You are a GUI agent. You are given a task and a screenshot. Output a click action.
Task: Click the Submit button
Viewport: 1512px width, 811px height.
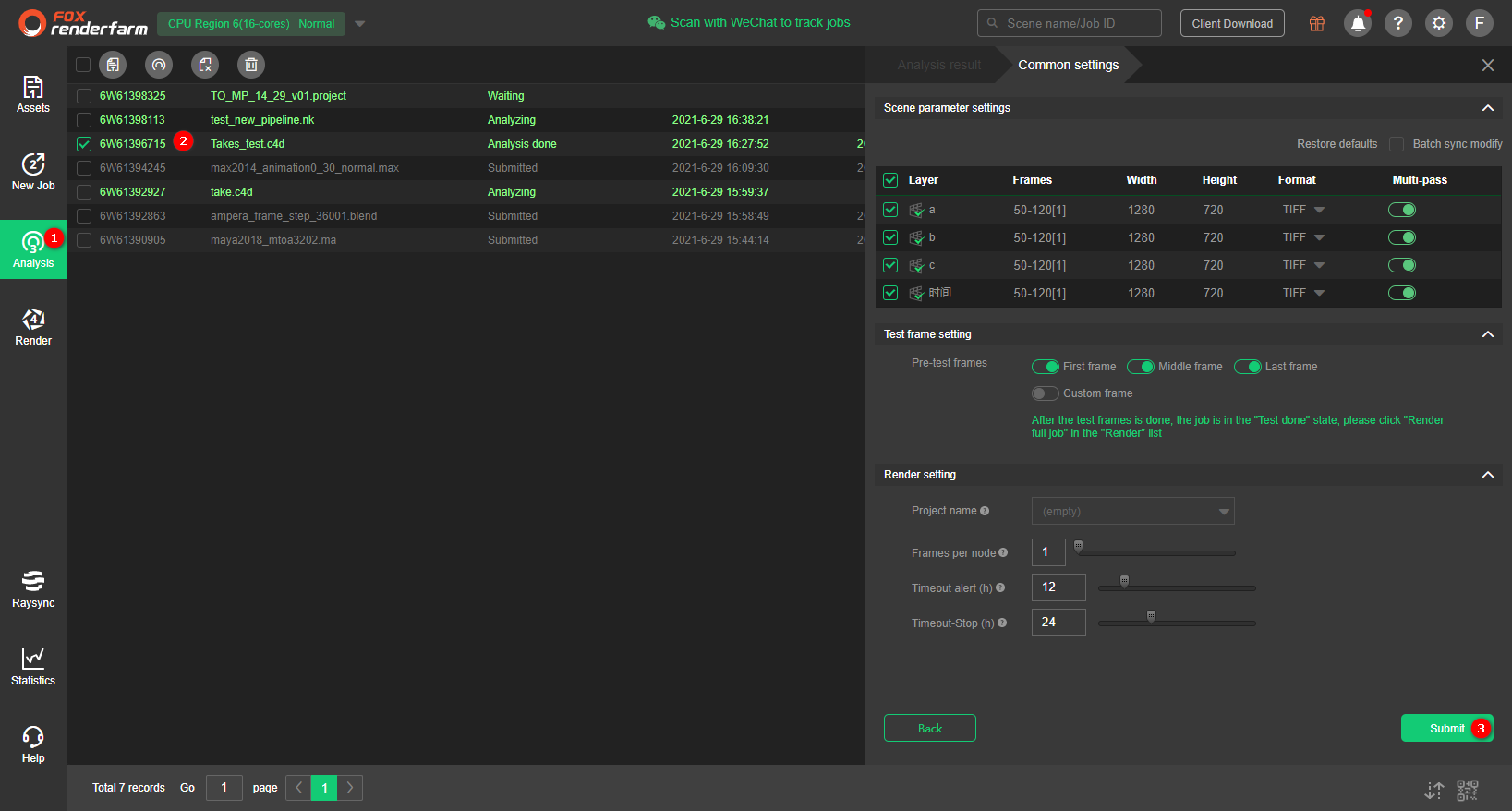(1447, 728)
